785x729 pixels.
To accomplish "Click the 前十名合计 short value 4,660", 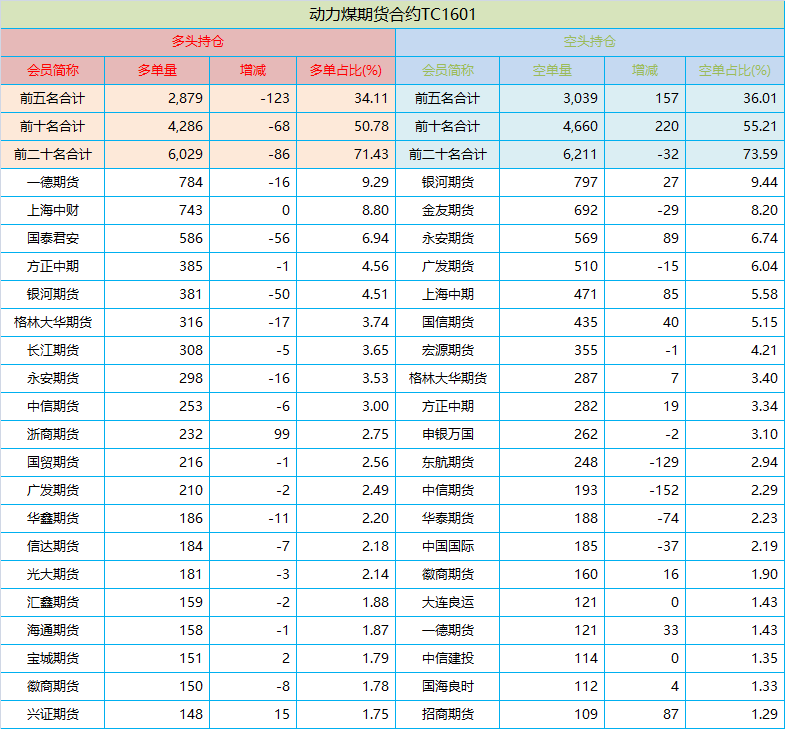I will coord(580,126).
